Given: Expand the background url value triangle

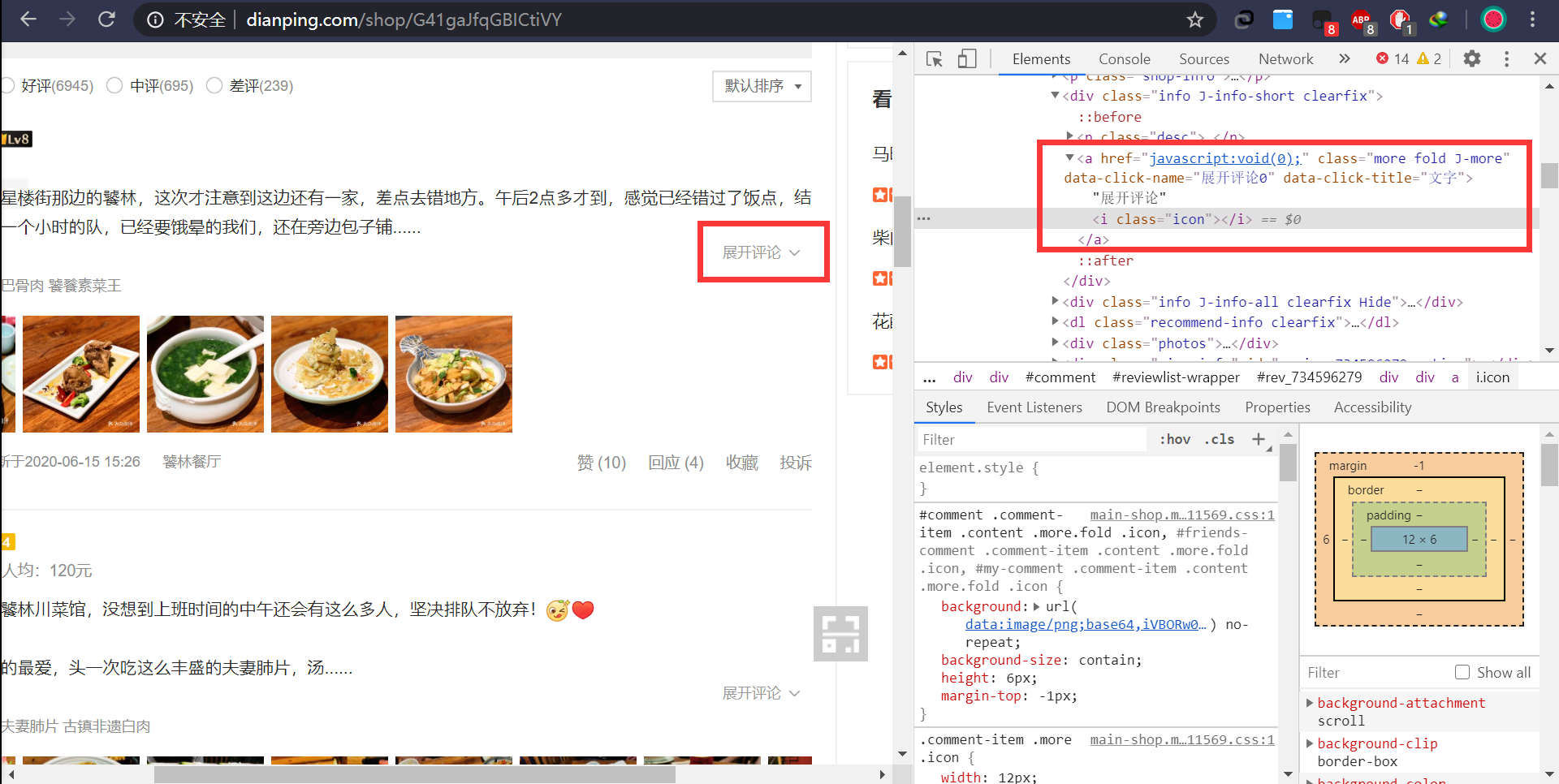Looking at the screenshot, I should 1037,606.
